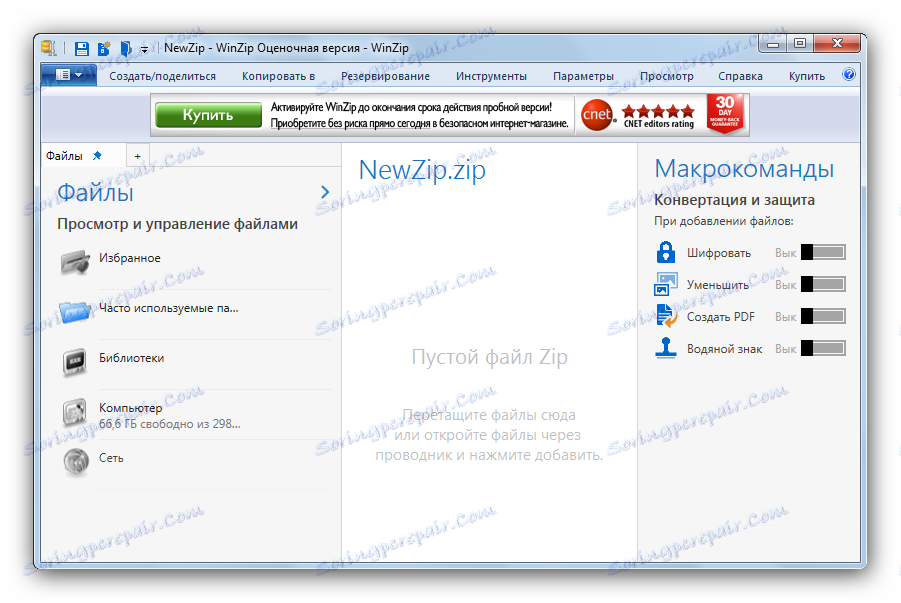Open WinZip help via the question mark button
This screenshot has width=901, height=603.
(x=848, y=74)
